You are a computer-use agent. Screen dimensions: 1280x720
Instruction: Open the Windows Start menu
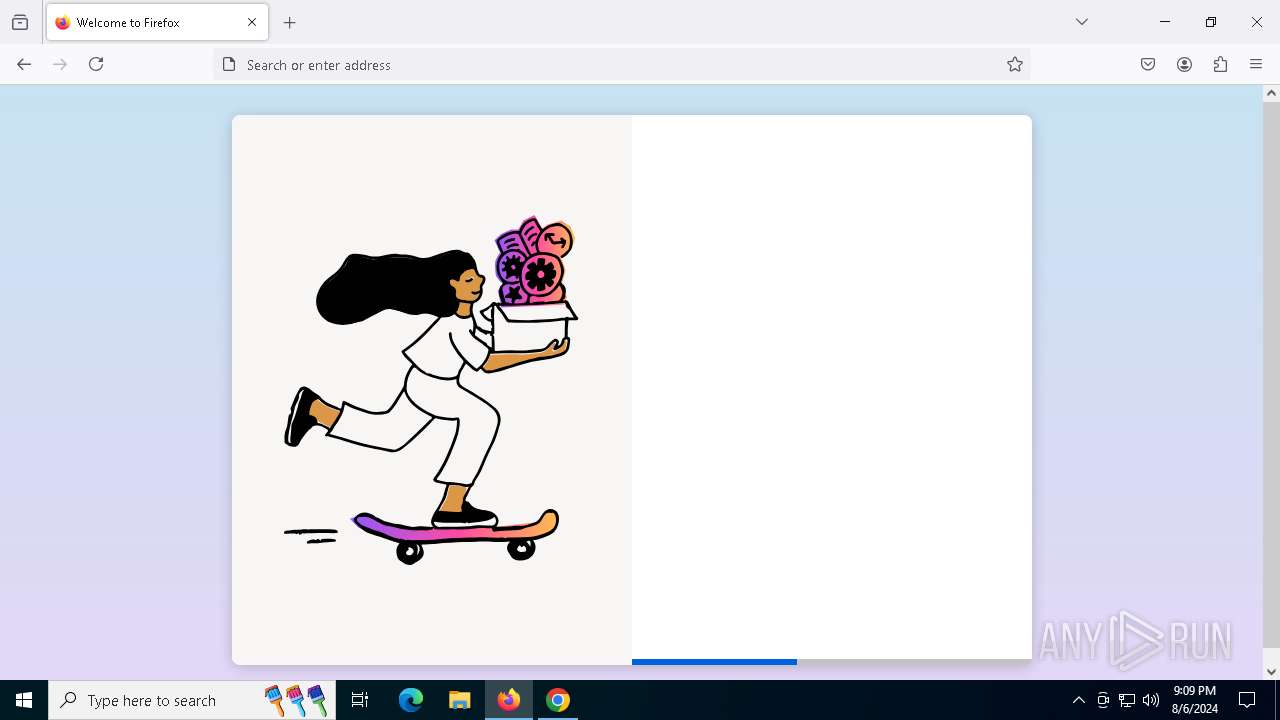[x=24, y=700]
